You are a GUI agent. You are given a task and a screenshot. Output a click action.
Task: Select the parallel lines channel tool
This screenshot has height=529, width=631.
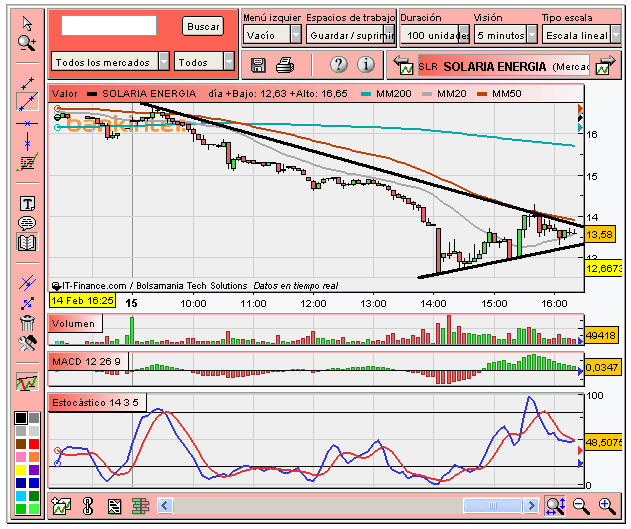pos(27,283)
